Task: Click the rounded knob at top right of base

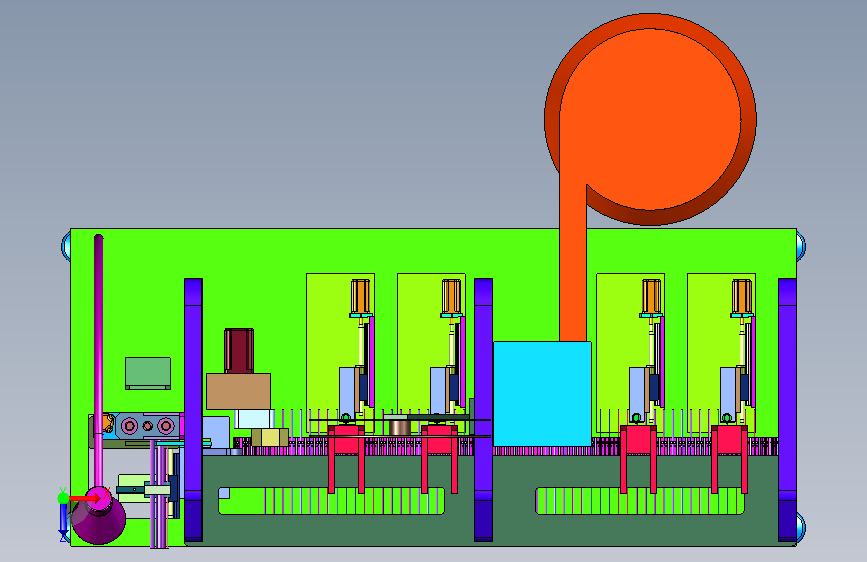Action: 801,246
